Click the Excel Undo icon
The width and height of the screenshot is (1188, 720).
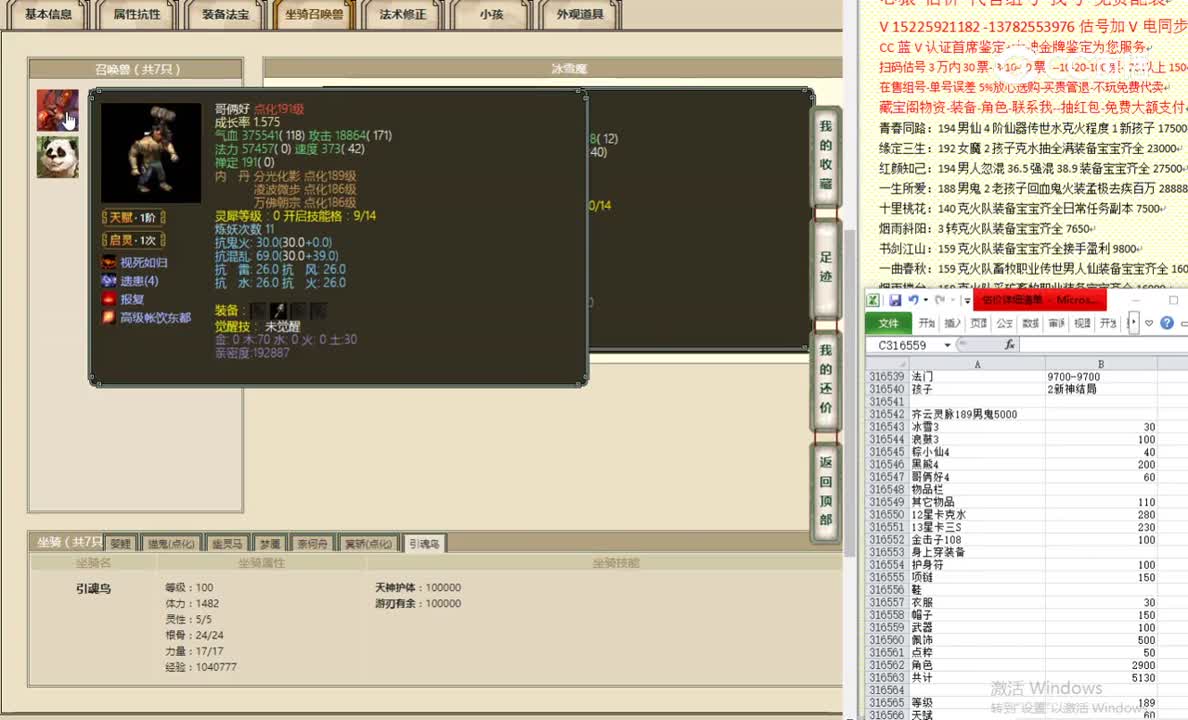point(914,300)
